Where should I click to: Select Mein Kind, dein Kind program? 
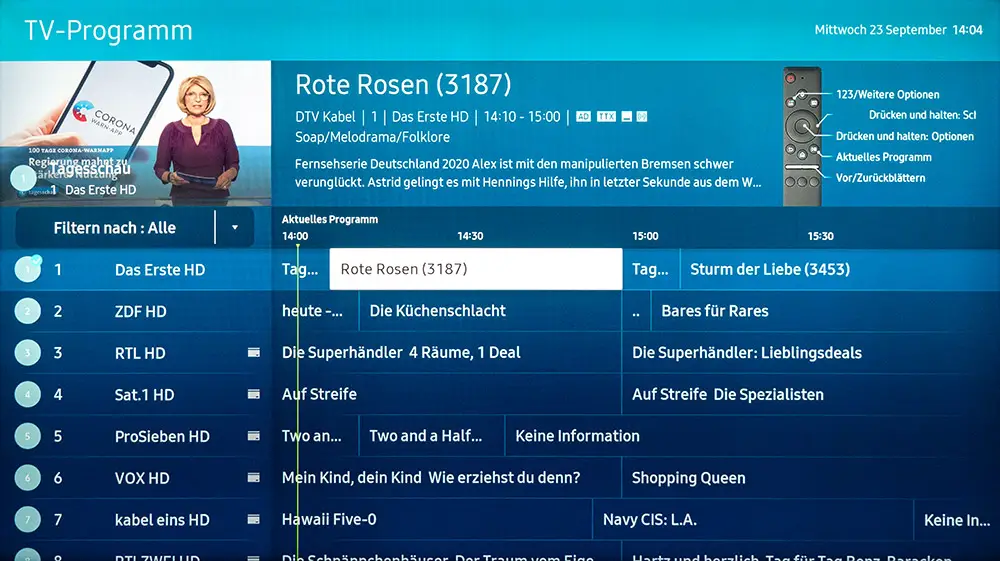click(446, 477)
